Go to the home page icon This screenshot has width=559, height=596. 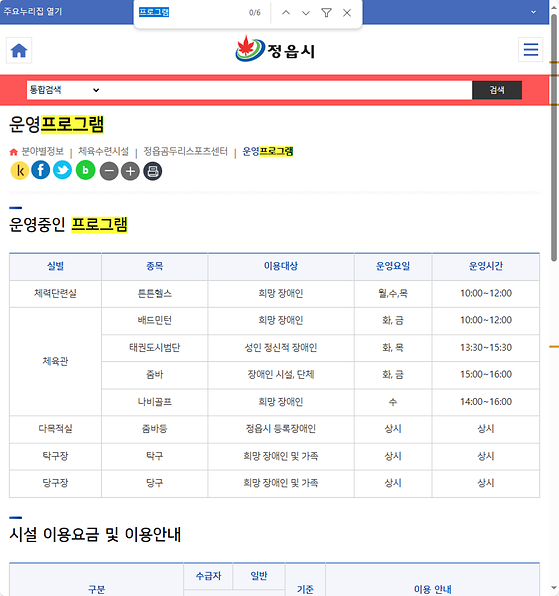click(19, 50)
